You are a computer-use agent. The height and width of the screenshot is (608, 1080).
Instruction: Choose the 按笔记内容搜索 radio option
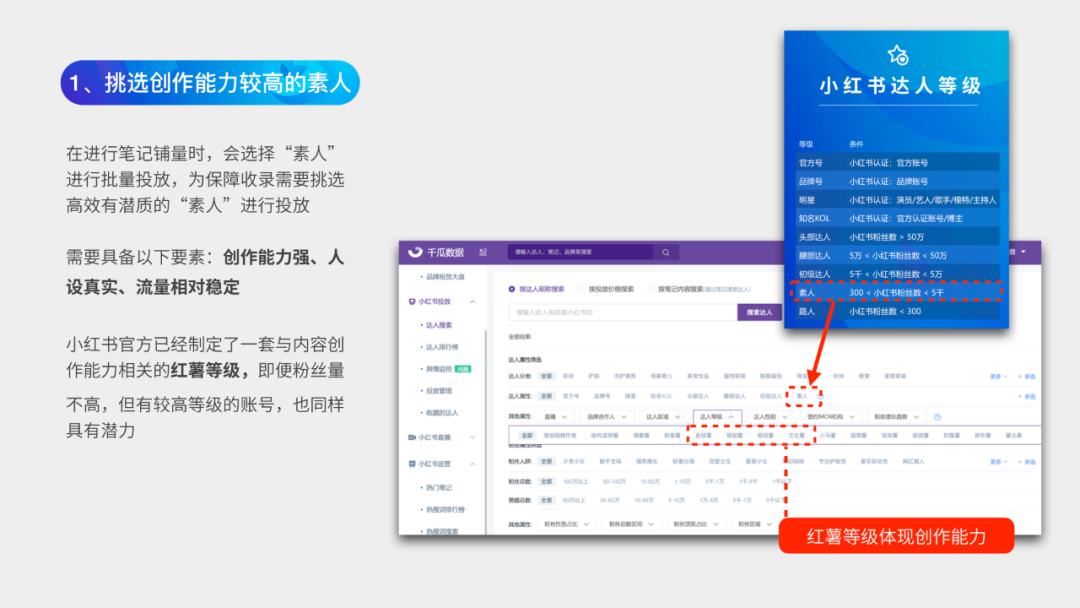(x=649, y=289)
